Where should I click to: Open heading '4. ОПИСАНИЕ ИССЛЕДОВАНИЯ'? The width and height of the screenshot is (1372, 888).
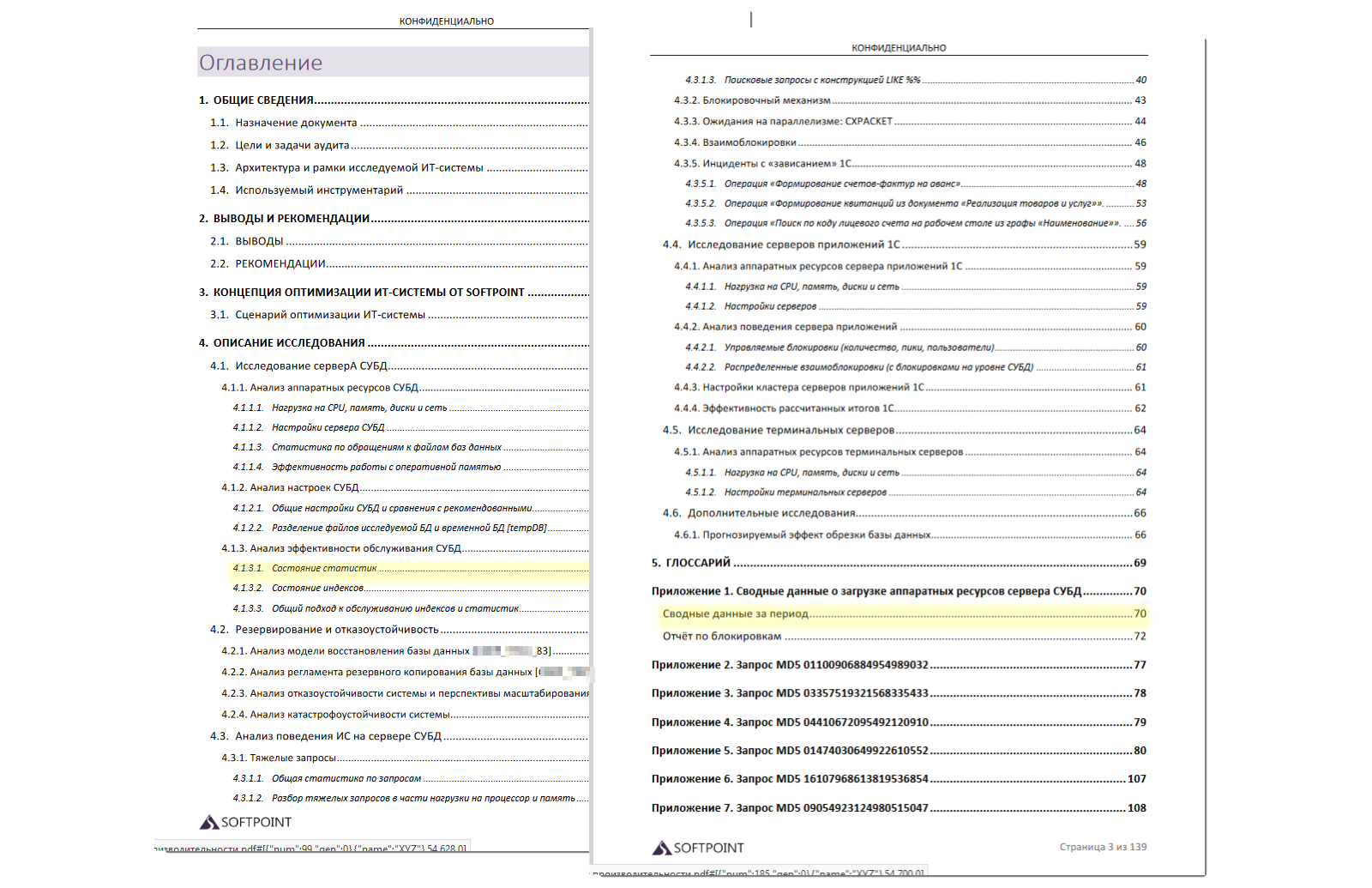click(394, 343)
